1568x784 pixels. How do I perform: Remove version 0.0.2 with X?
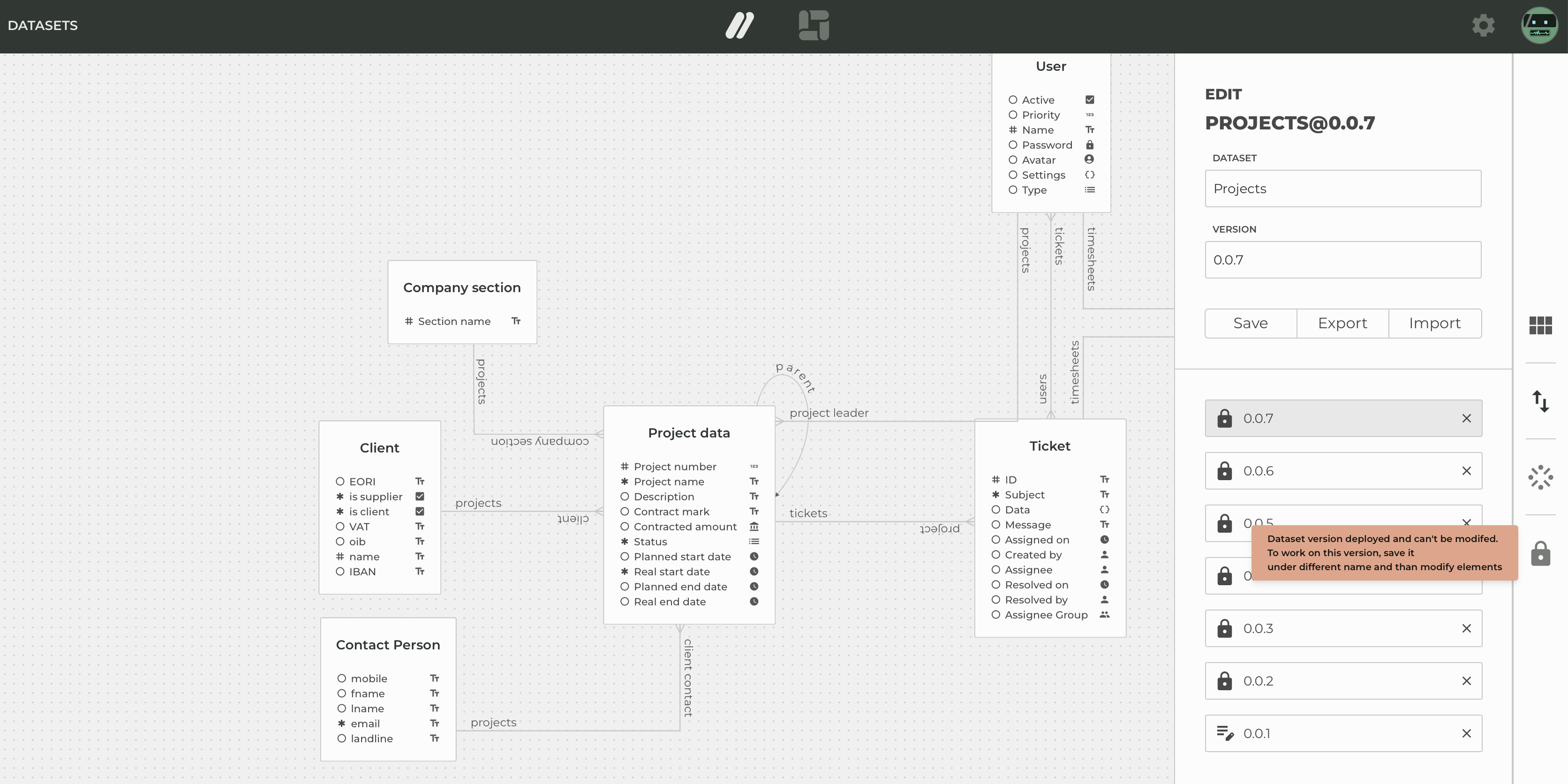pos(1466,680)
